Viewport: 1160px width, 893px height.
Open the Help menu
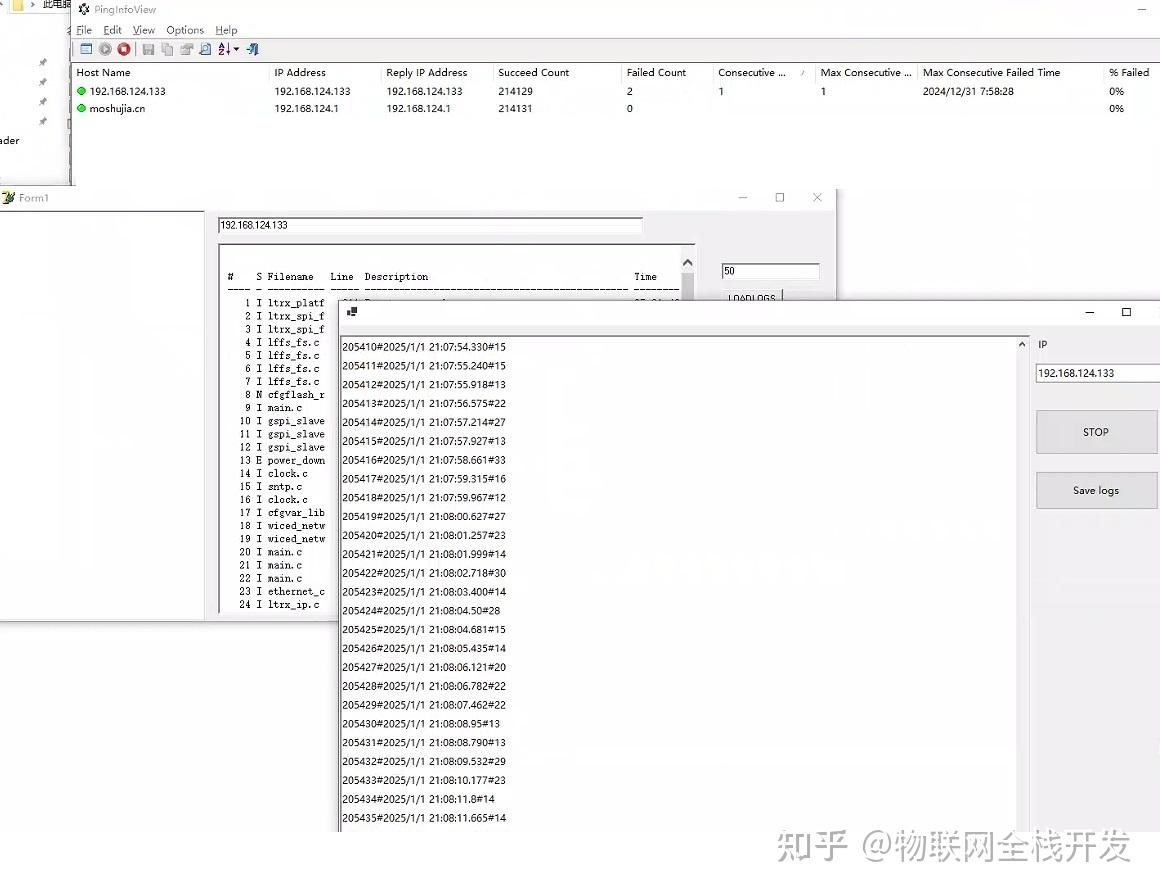pyautogui.click(x=226, y=30)
